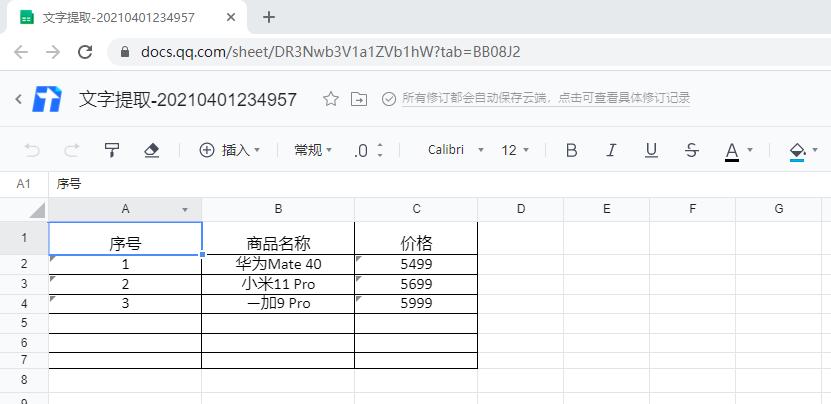Select column F header
This screenshot has height=404, width=831.
[692, 209]
